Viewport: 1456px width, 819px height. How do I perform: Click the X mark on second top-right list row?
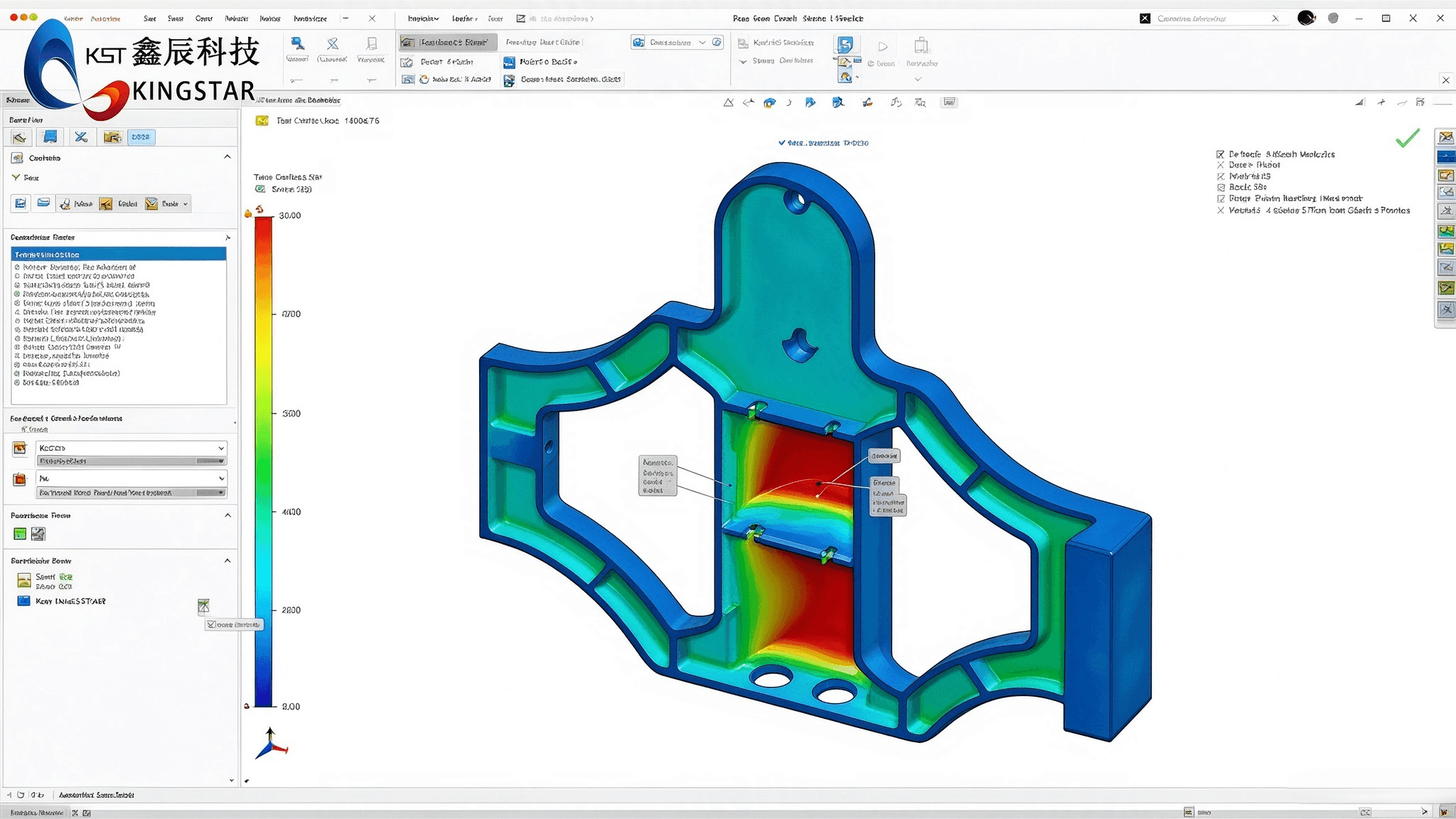1221,165
